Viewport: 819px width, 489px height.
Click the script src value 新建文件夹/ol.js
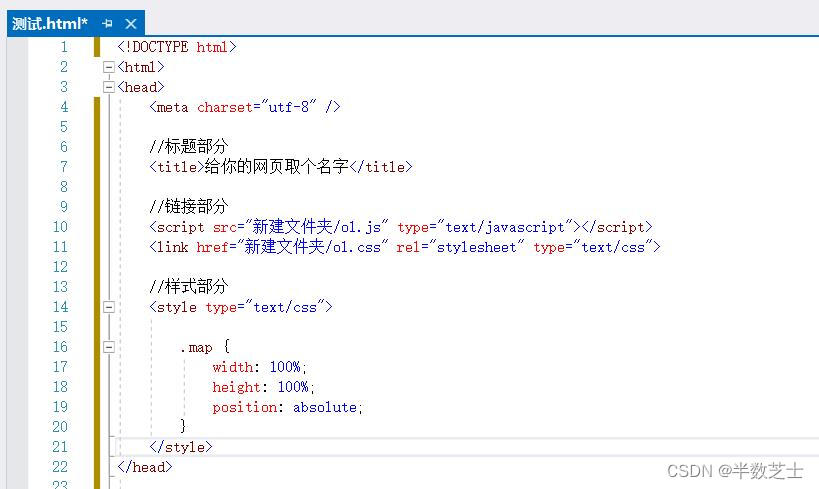click(x=317, y=227)
